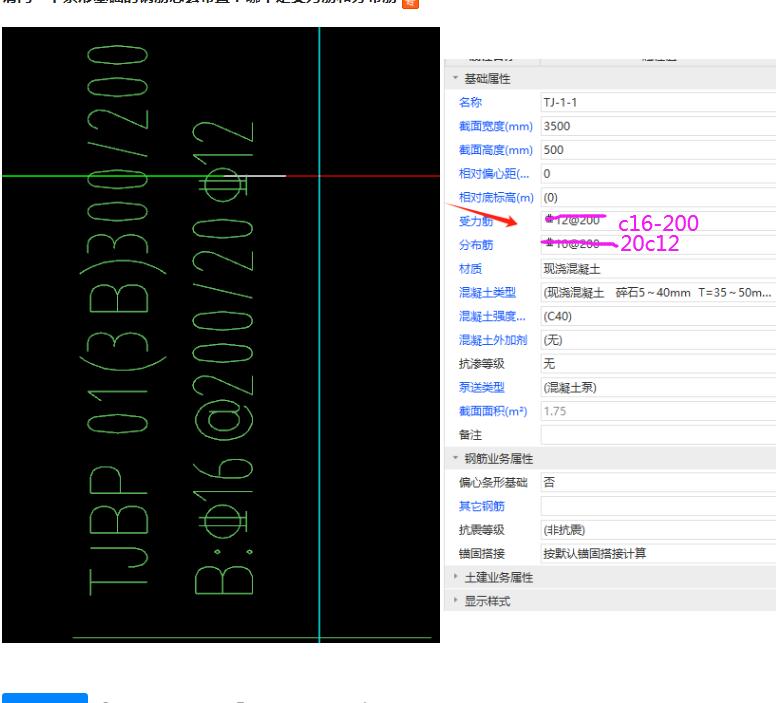Select the 受力筋 value field
This screenshot has width=776, height=703.
pos(658,221)
